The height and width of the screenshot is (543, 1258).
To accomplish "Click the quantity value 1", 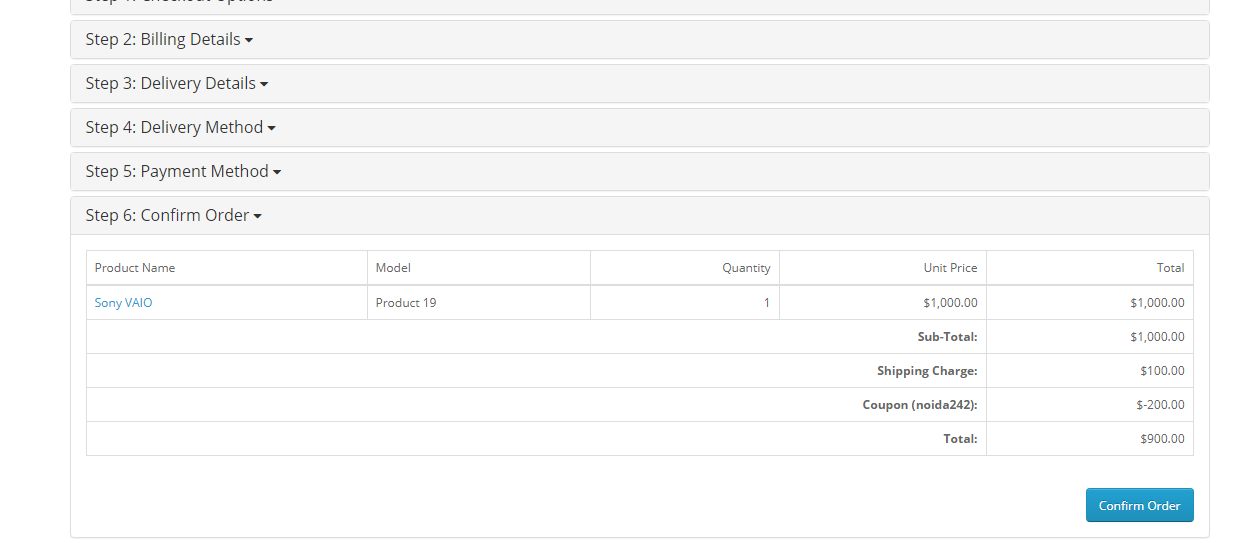I will 767,302.
